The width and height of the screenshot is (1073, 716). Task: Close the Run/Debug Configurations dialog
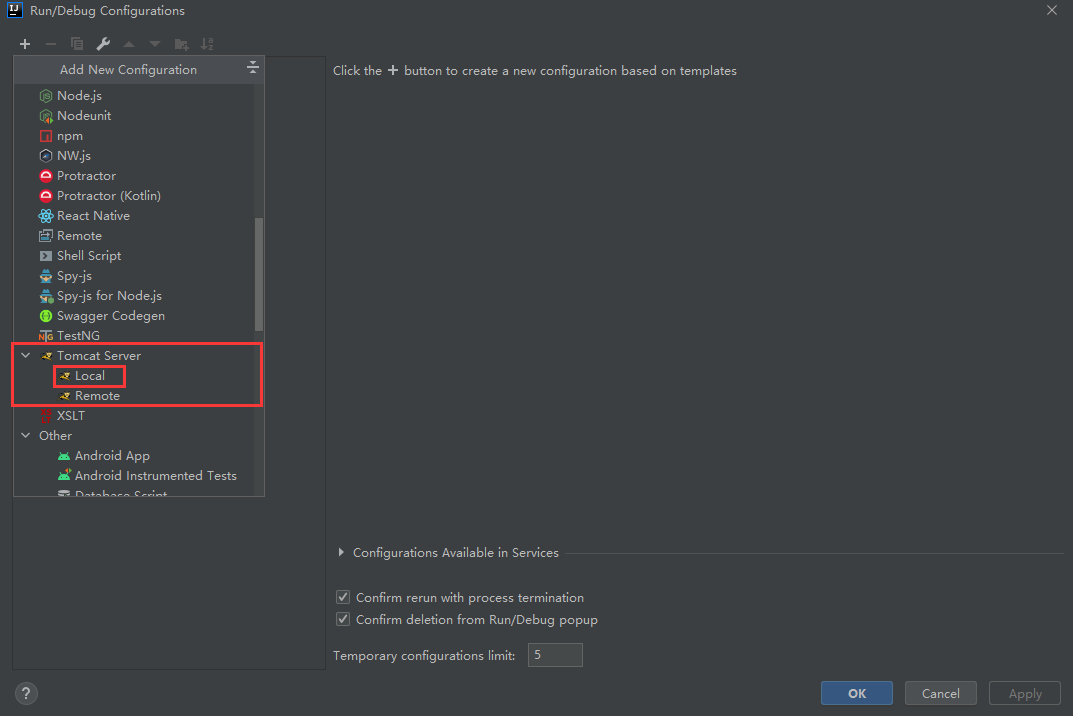[x=1052, y=10]
